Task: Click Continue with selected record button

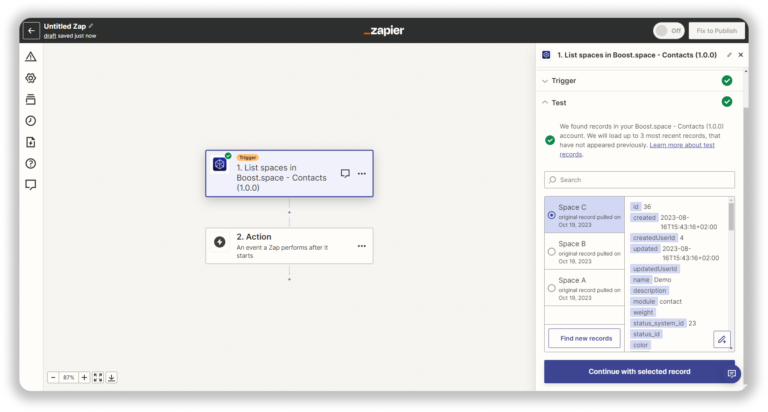Action: (638, 371)
